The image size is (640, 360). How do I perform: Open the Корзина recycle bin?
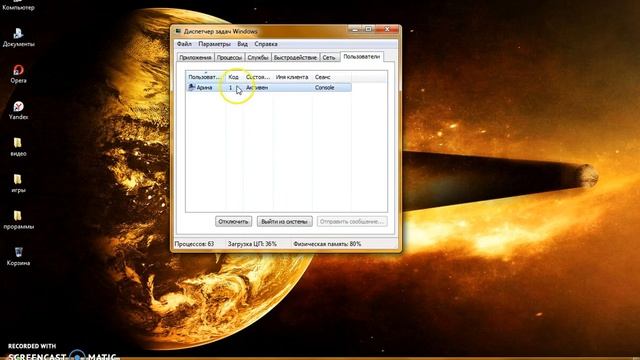[x=18, y=256]
